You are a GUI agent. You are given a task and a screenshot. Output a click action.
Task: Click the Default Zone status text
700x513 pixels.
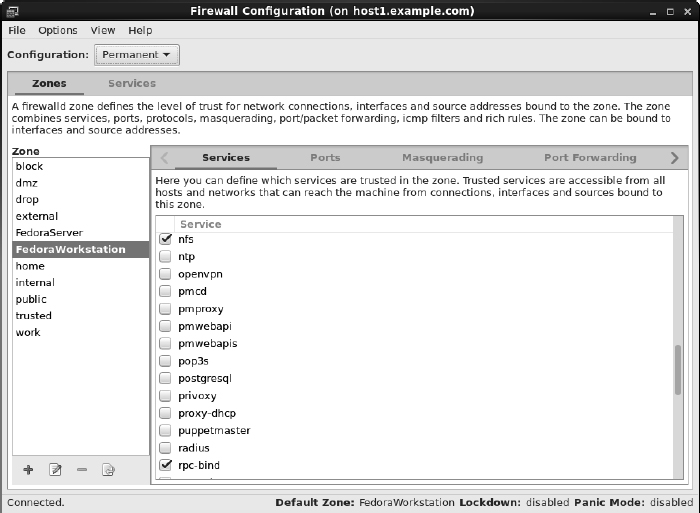tap(365, 502)
